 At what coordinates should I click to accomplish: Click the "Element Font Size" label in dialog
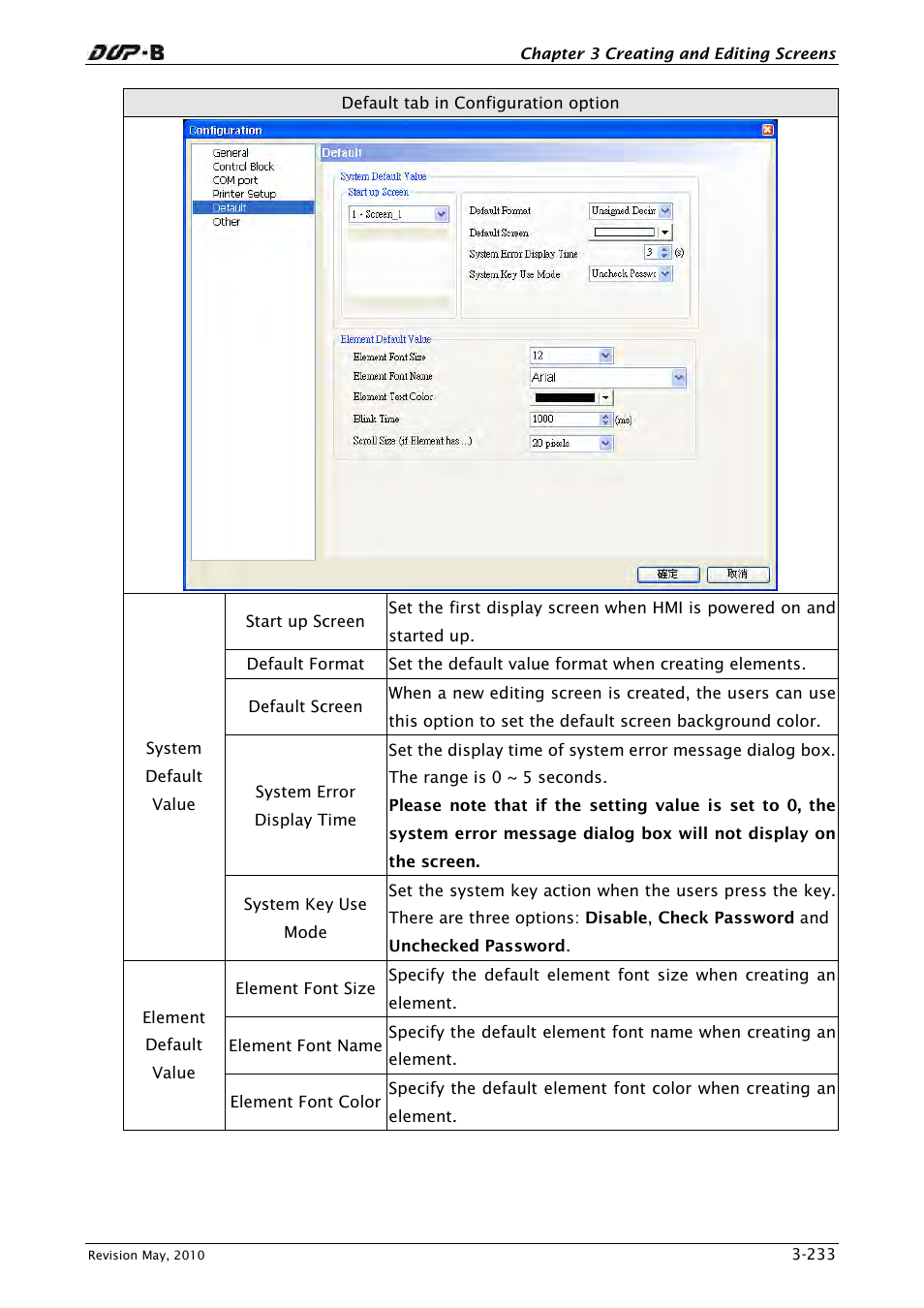(389, 357)
